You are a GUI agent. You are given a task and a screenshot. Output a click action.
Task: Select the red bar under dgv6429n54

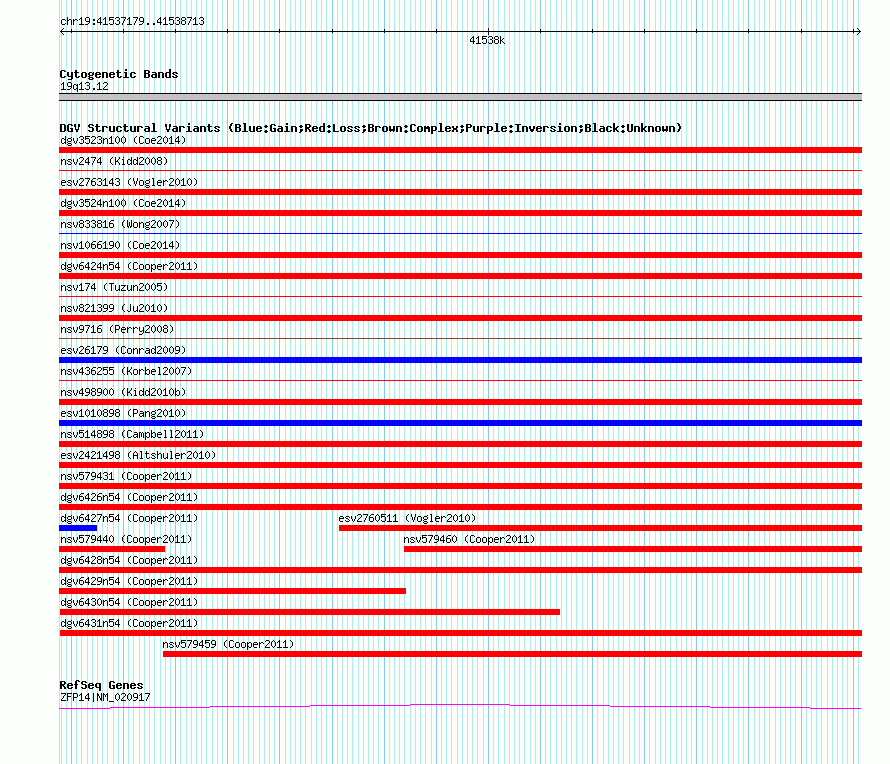pos(233,591)
